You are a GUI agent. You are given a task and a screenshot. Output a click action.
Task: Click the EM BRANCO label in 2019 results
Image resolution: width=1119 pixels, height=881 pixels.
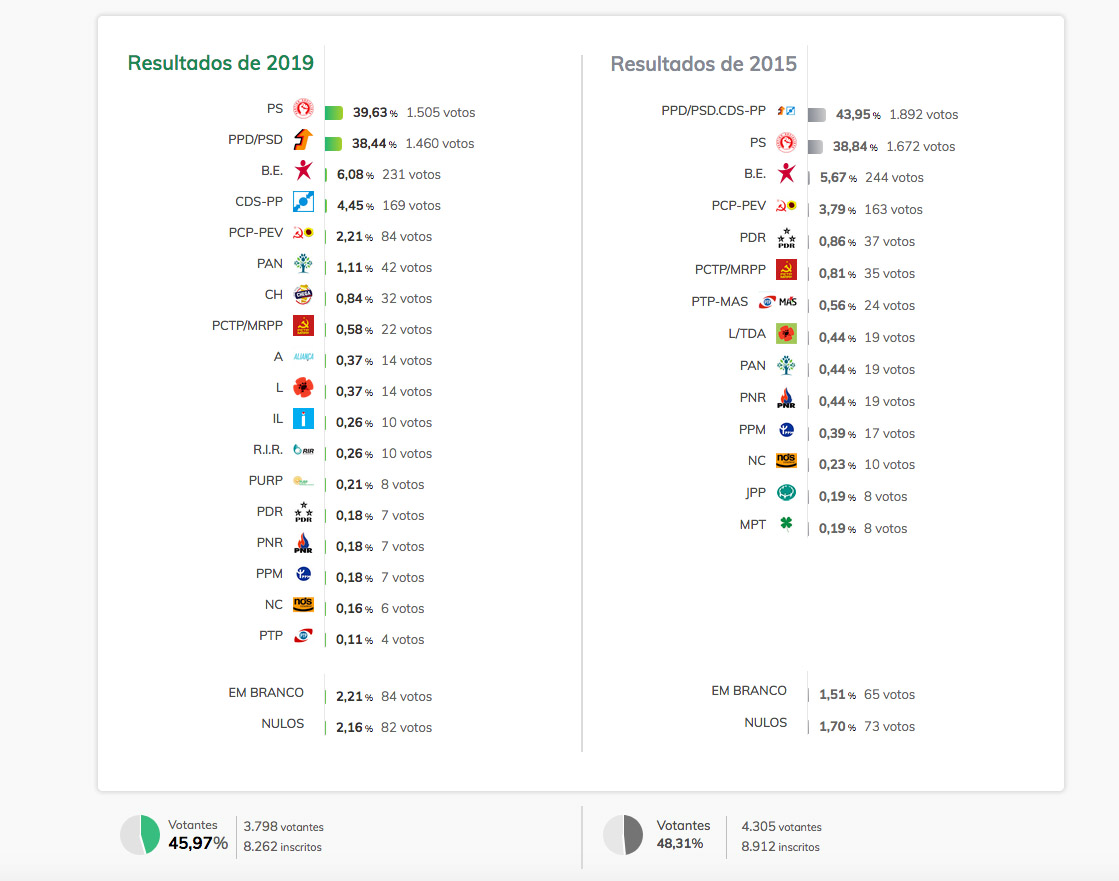click(266, 693)
